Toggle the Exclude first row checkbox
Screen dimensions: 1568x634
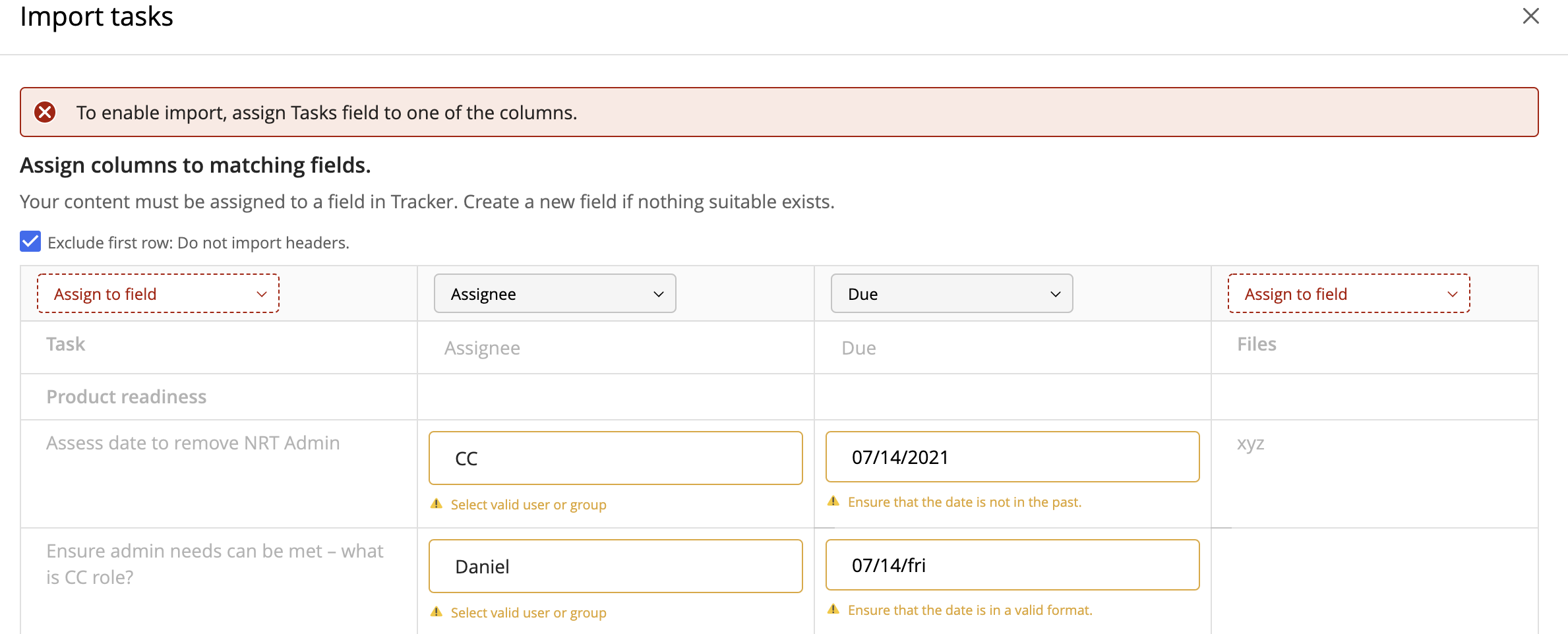[30, 242]
